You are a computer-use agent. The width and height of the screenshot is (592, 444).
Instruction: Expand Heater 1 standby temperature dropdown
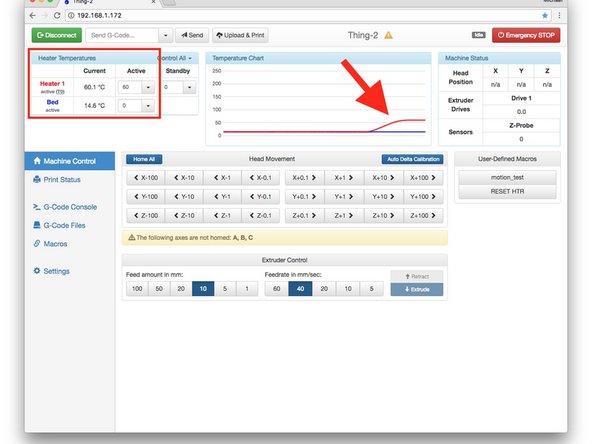pyautogui.click(x=190, y=87)
